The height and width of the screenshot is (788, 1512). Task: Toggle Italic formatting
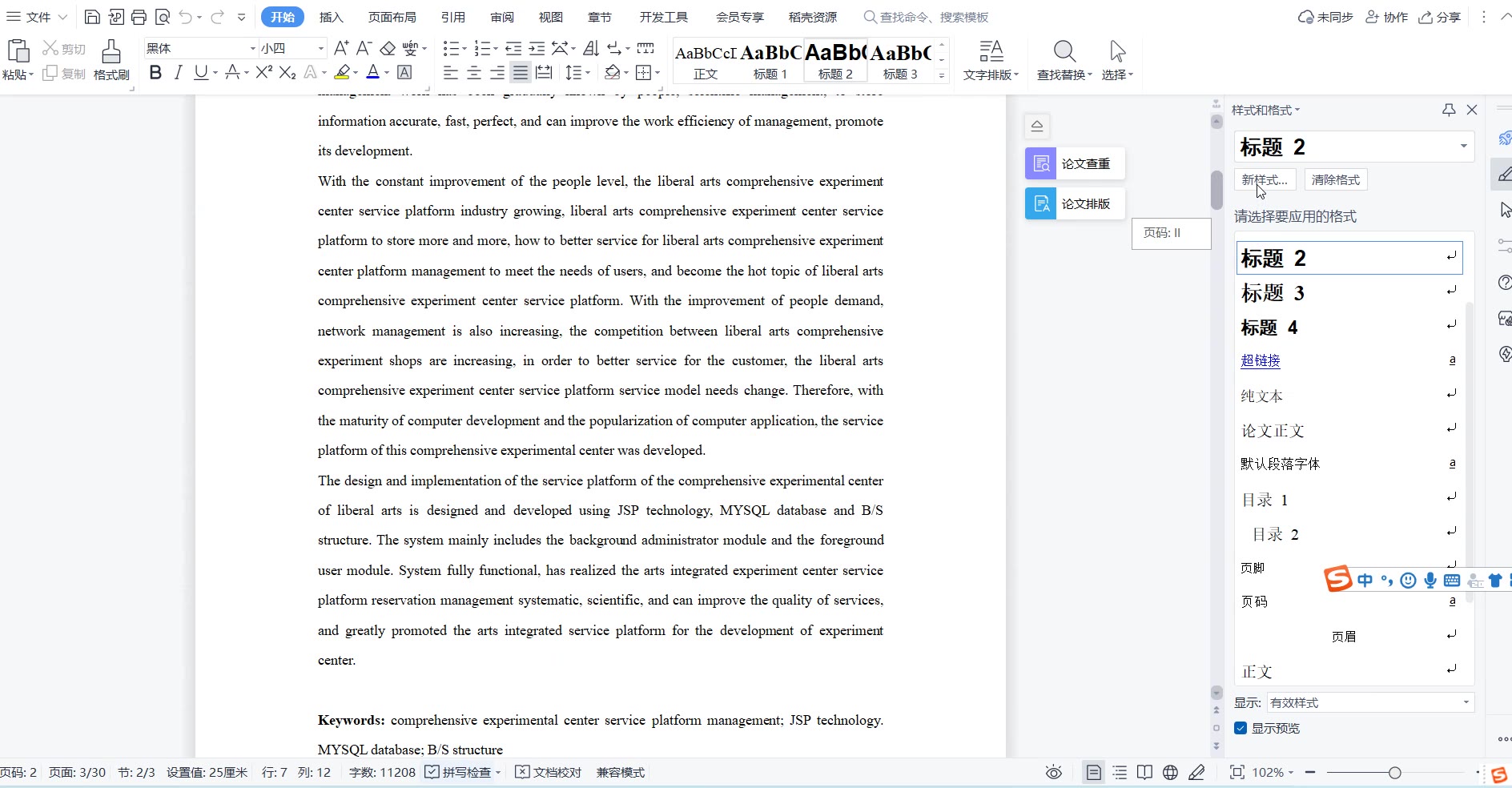(179, 73)
